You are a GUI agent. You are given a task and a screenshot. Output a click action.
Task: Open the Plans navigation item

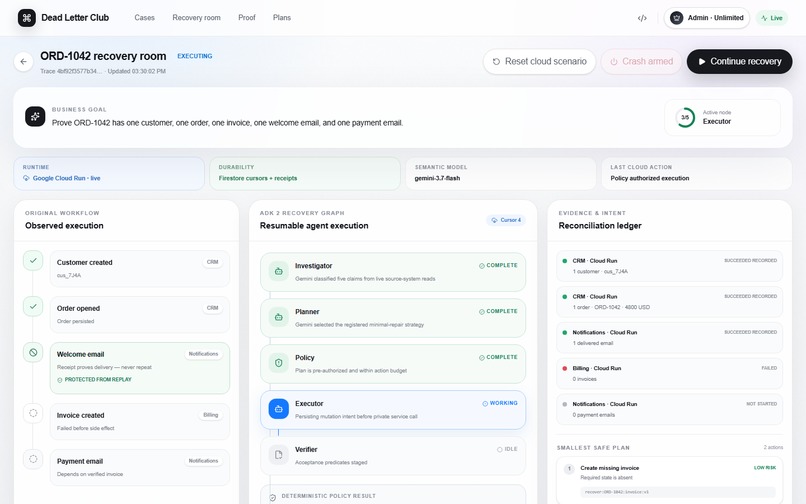click(282, 17)
